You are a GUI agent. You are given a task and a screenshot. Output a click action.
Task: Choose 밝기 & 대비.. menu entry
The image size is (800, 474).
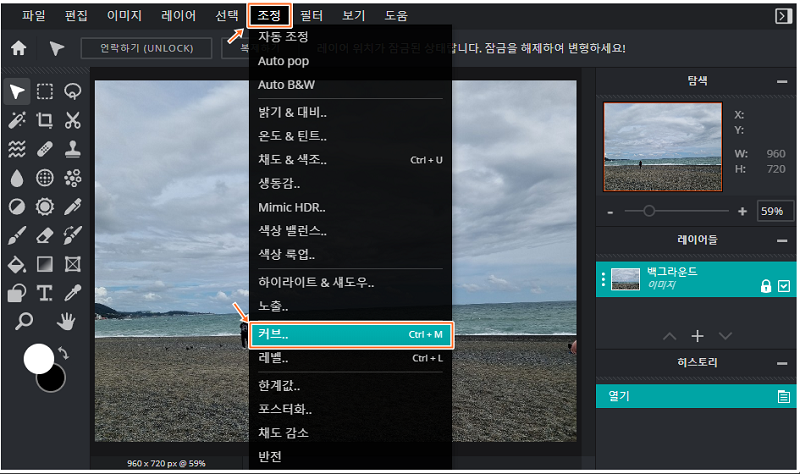pyautogui.click(x=351, y=113)
